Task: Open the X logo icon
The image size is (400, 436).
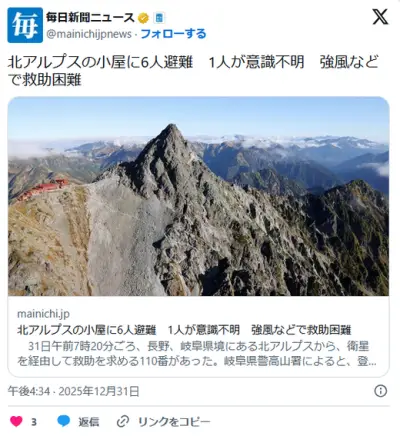Action: [x=380, y=17]
